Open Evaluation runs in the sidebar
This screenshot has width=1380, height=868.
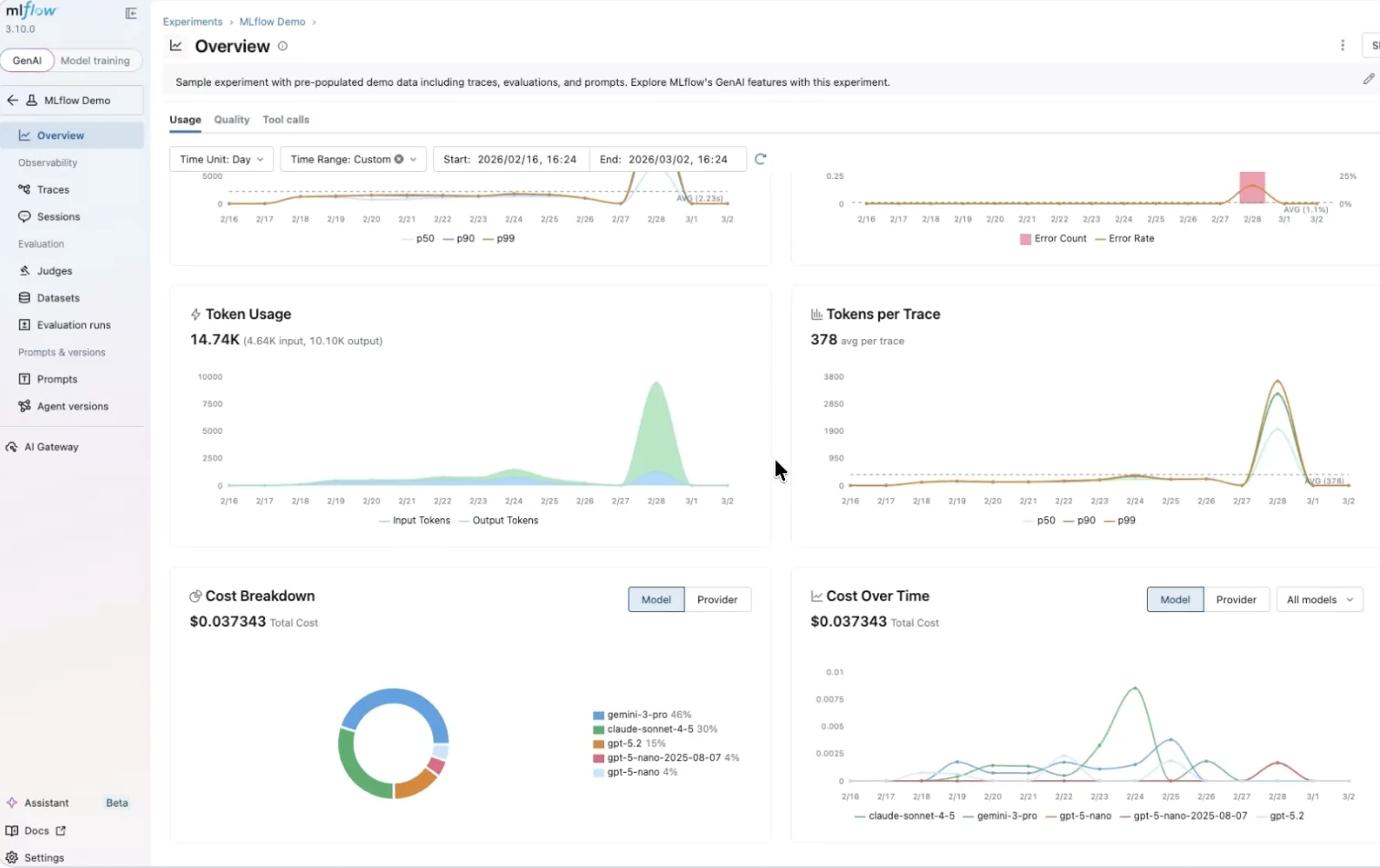click(72, 325)
